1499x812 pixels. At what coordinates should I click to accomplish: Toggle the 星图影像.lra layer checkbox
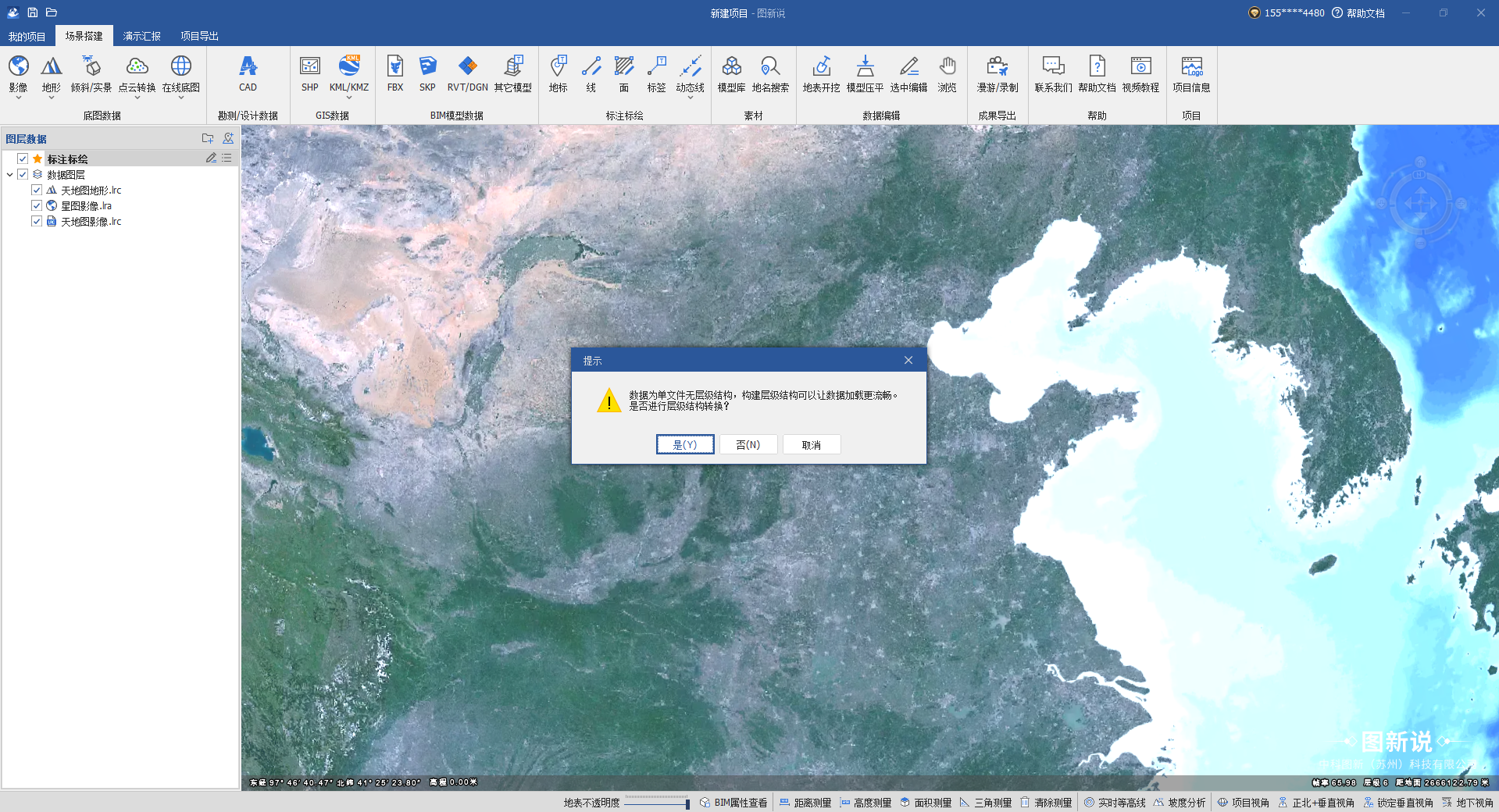(37, 205)
